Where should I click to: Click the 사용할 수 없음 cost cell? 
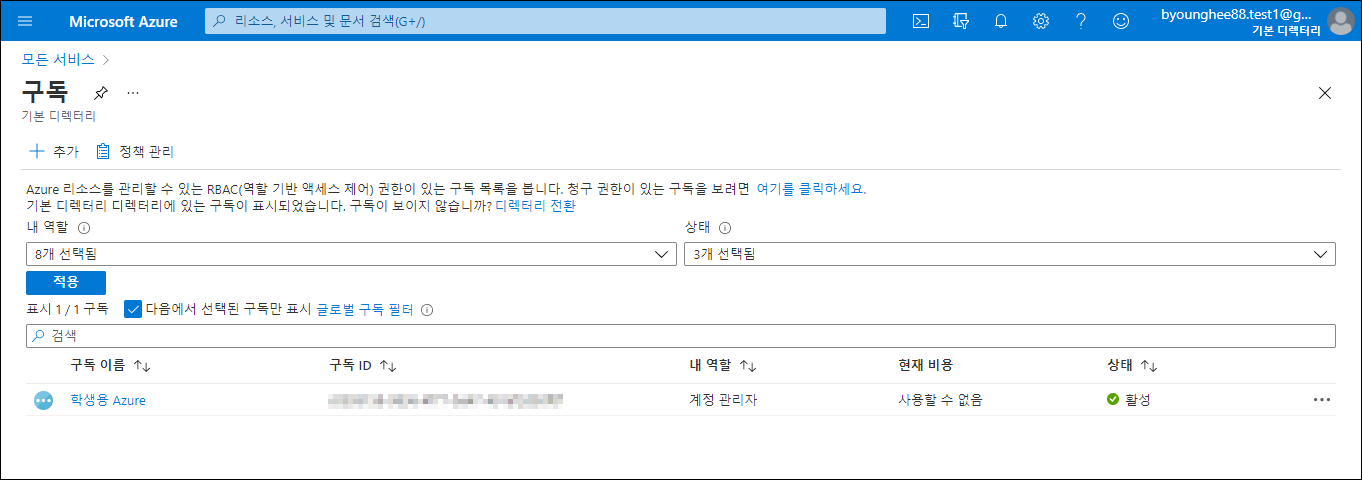(940, 400)
